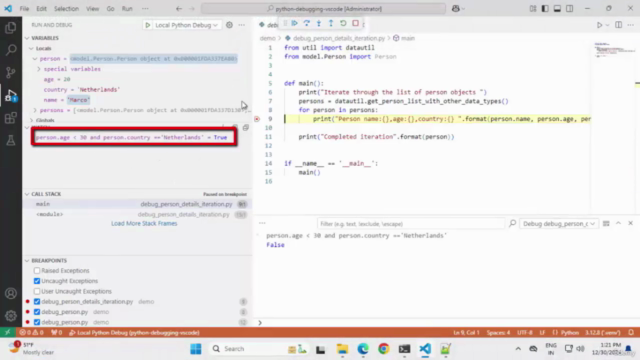This screenshot has width=640, height=360.
Task: Open launch.json gear icon
Action: pos(229,25)
